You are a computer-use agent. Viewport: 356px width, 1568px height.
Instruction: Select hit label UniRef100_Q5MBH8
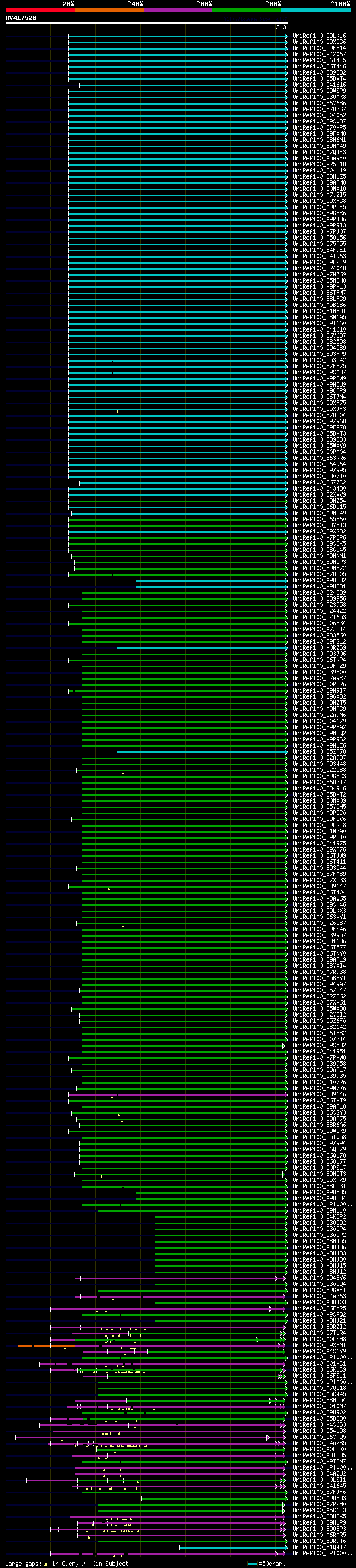point(319,280)
